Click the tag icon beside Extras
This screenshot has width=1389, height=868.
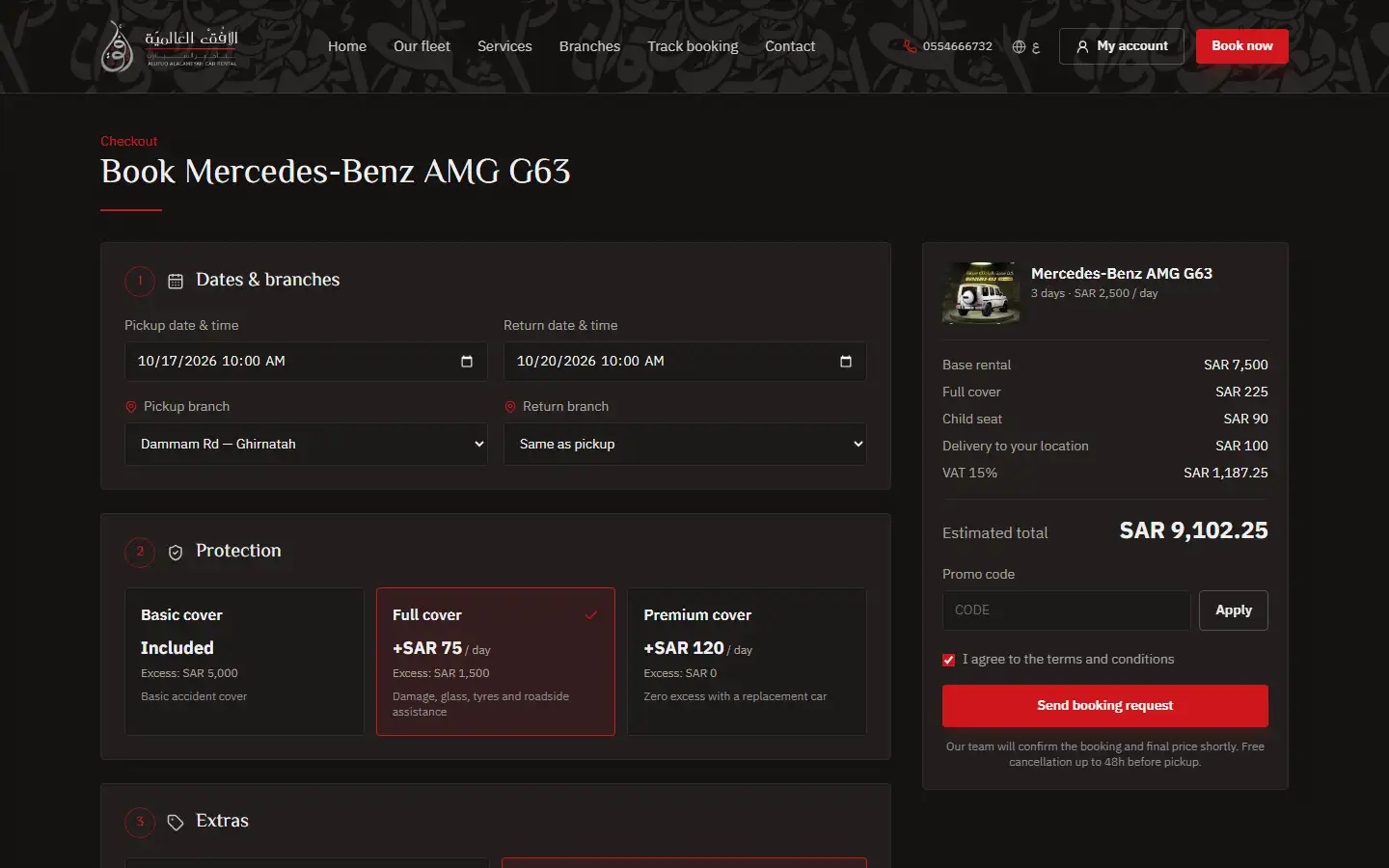click(176, 822)
